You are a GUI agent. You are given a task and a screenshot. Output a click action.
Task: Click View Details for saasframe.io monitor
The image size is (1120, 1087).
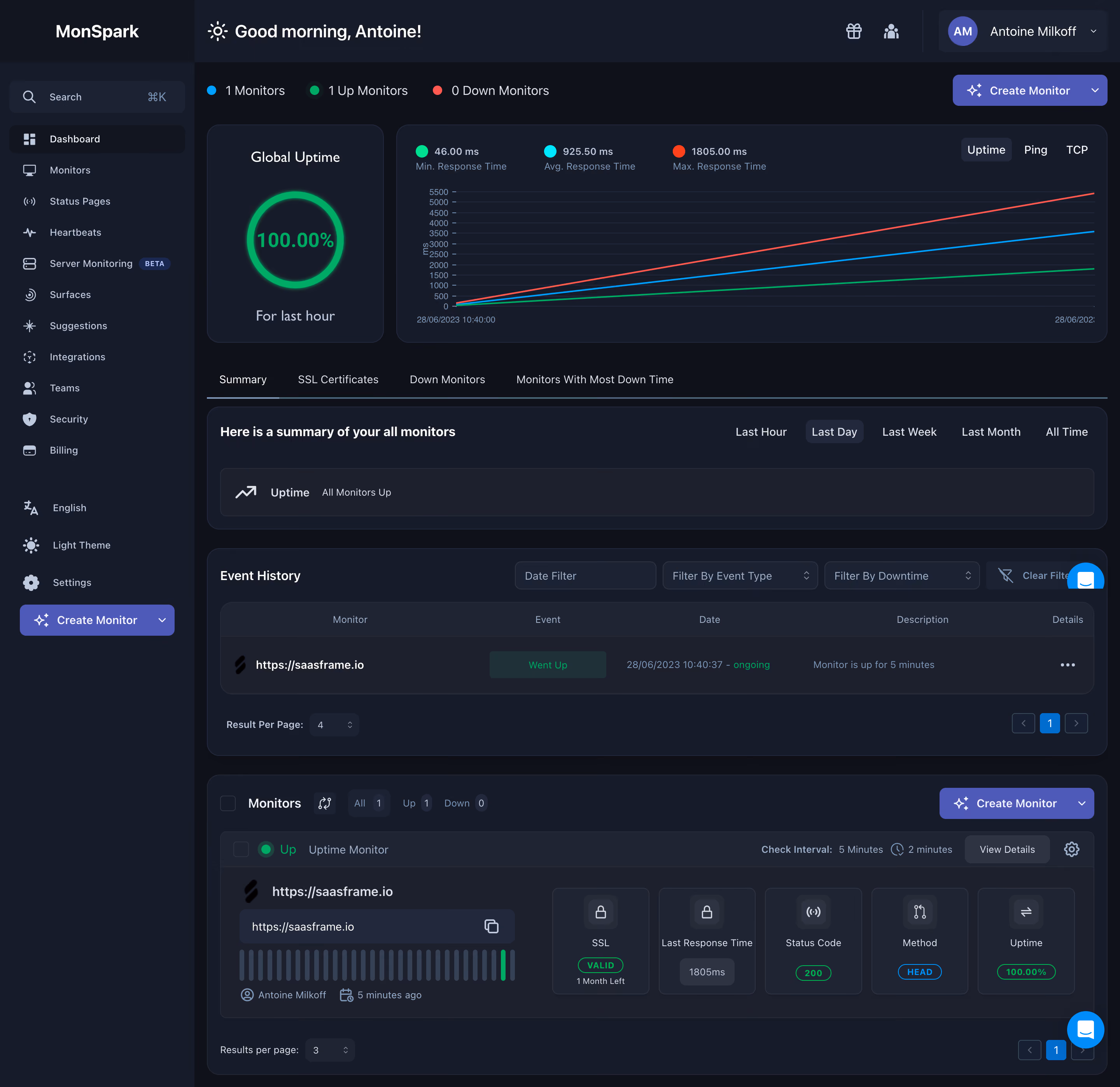[1007, 849]
